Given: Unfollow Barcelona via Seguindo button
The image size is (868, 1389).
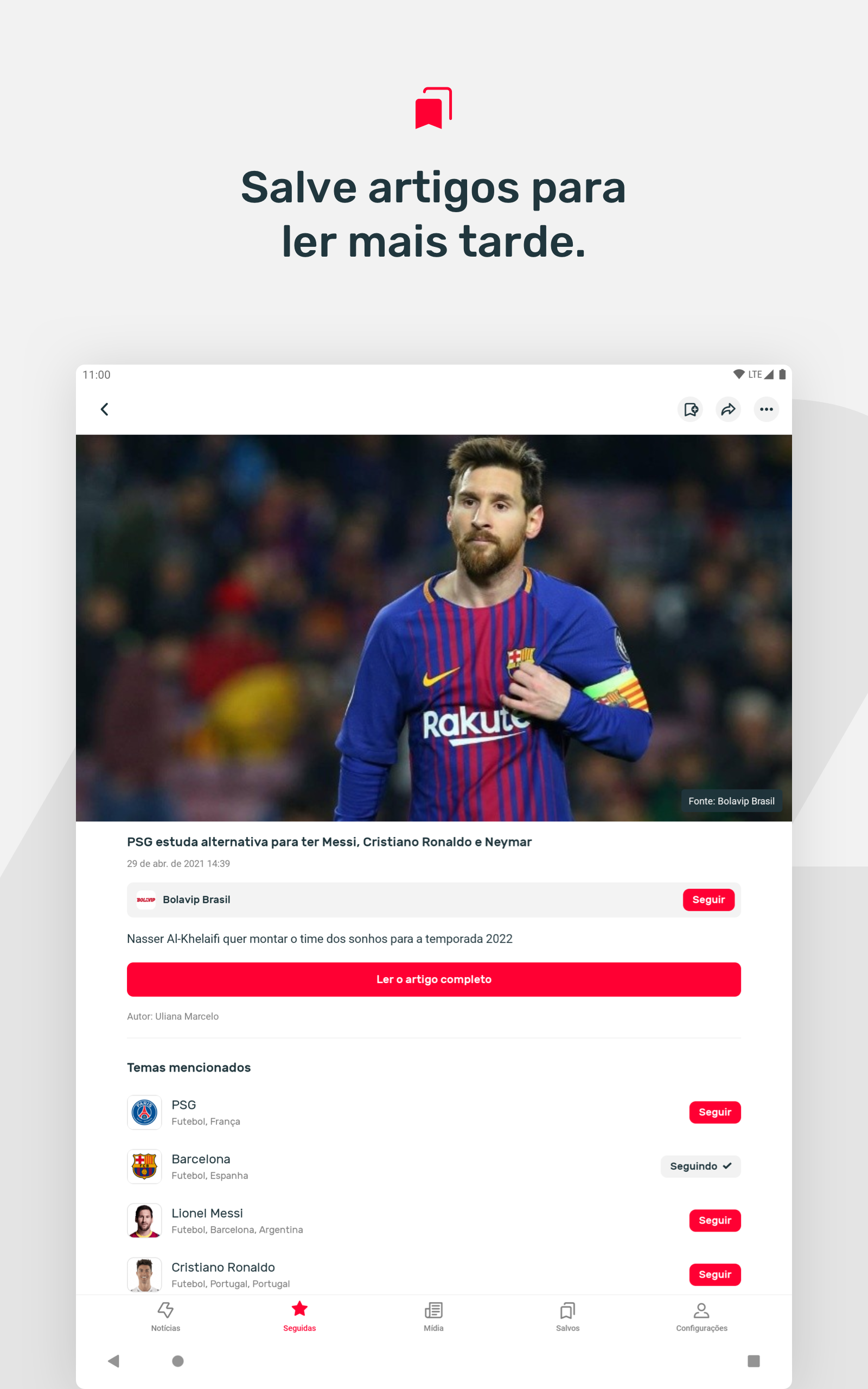Looking at the screenshot, I should pos(700,1165).
